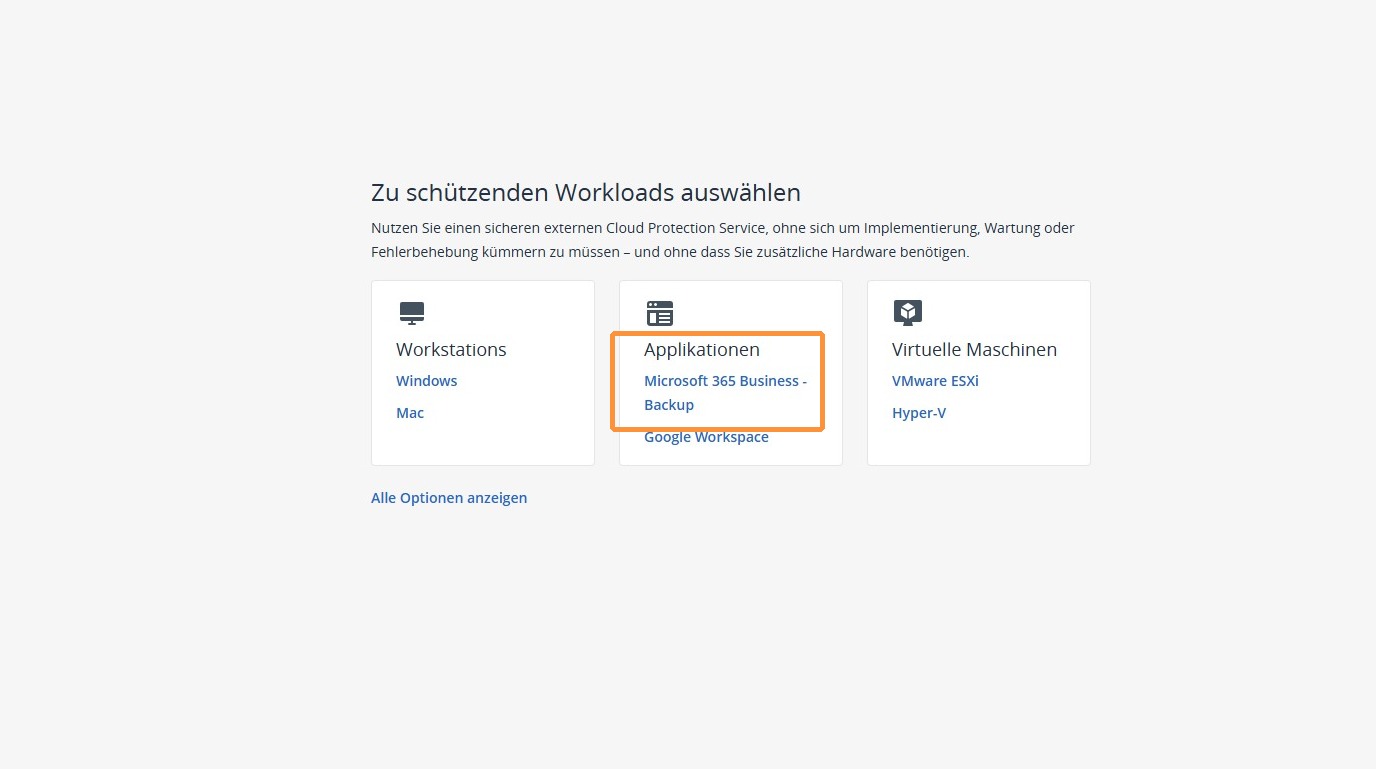Click the Virtuelle Maschinen card heading
The height and width of the screenshot is (769, 1376).
(x=974, y=350)
